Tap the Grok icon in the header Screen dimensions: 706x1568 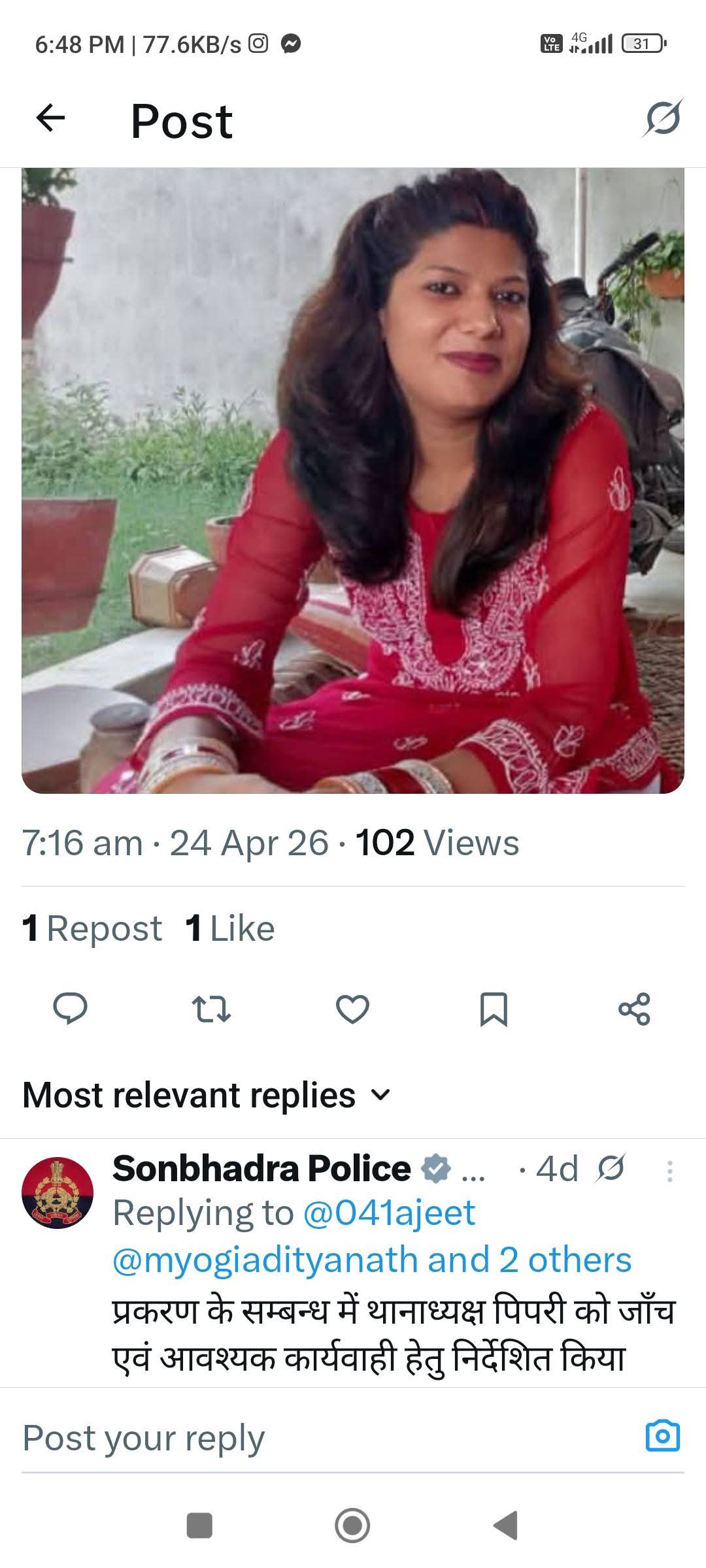(662, 118)
